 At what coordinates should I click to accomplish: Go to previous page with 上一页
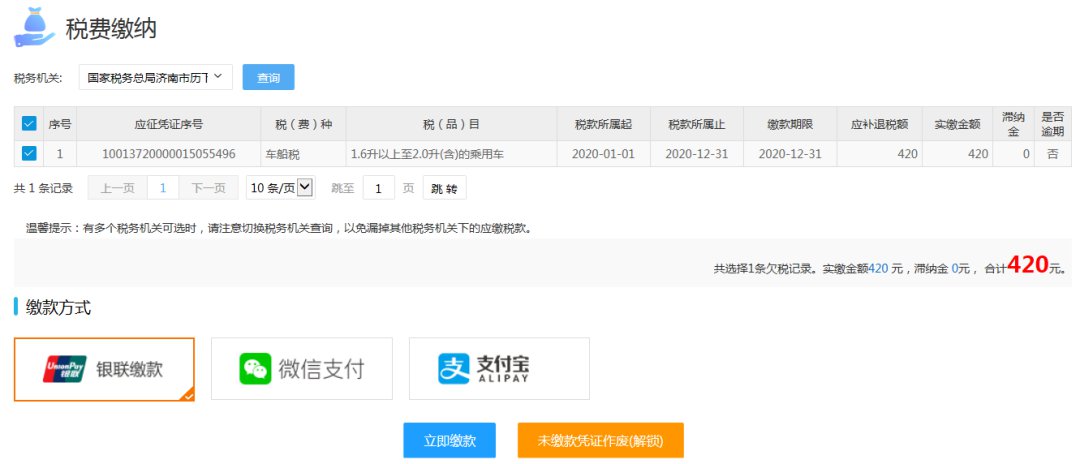pyautogui.click(x=117, y=187)
